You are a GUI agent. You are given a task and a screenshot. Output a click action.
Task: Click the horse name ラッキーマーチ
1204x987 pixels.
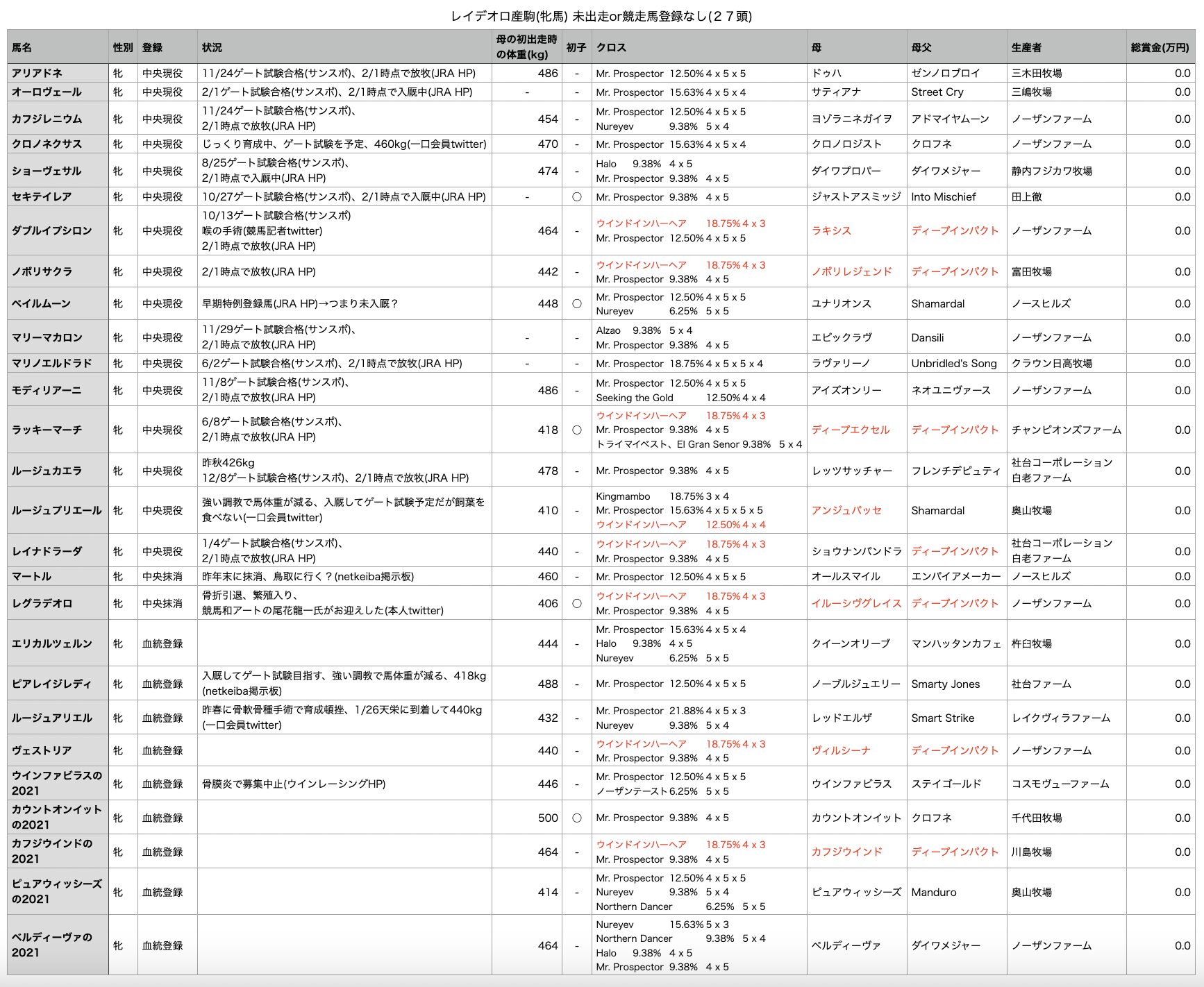pos(47,430)
